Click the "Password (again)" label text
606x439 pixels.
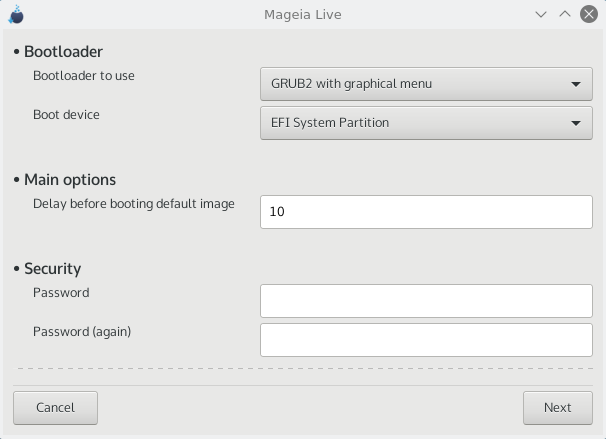pyautogui.click(x=82, y=332)
